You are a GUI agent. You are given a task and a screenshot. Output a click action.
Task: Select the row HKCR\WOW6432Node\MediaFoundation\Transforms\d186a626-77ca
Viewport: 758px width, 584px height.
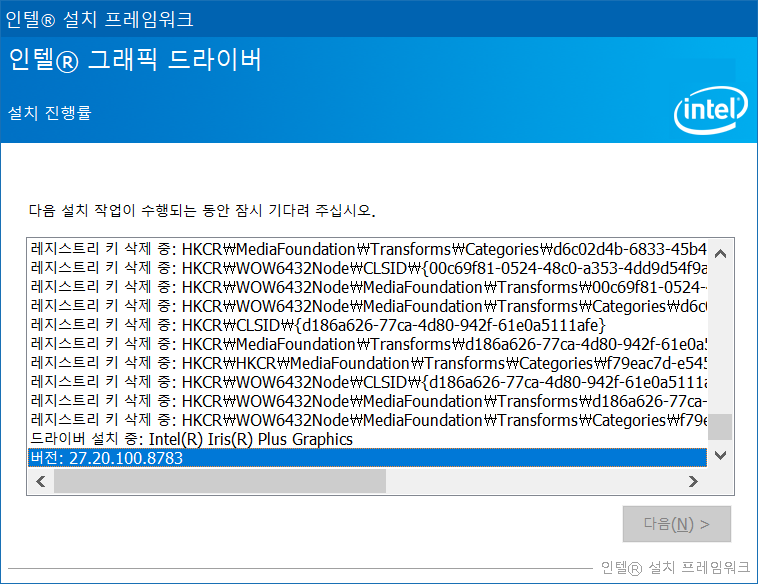click(367, 401)
